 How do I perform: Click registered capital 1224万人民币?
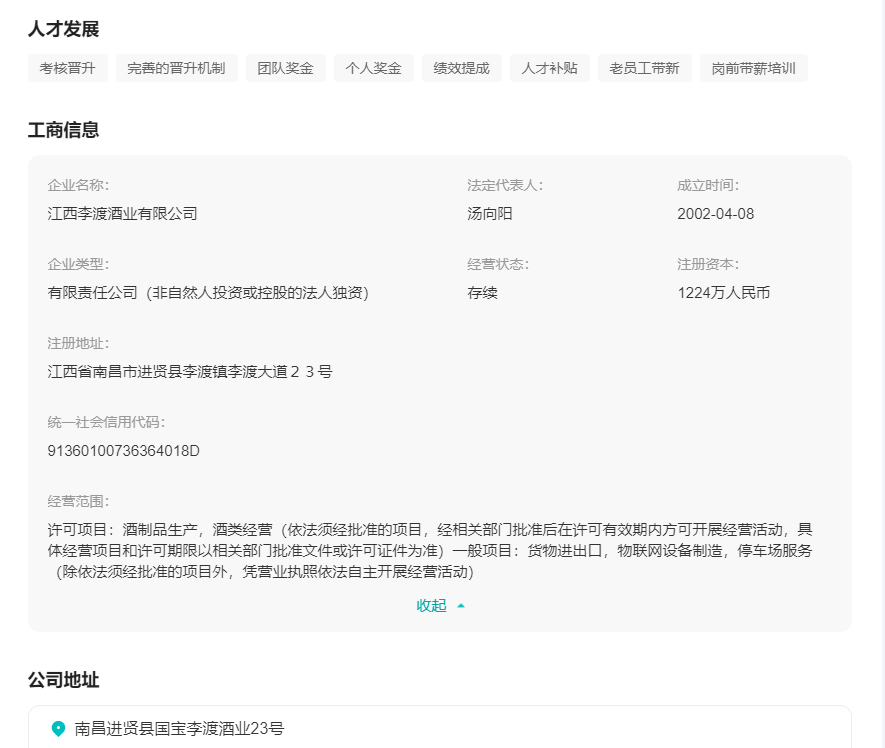tap(724, 293)
